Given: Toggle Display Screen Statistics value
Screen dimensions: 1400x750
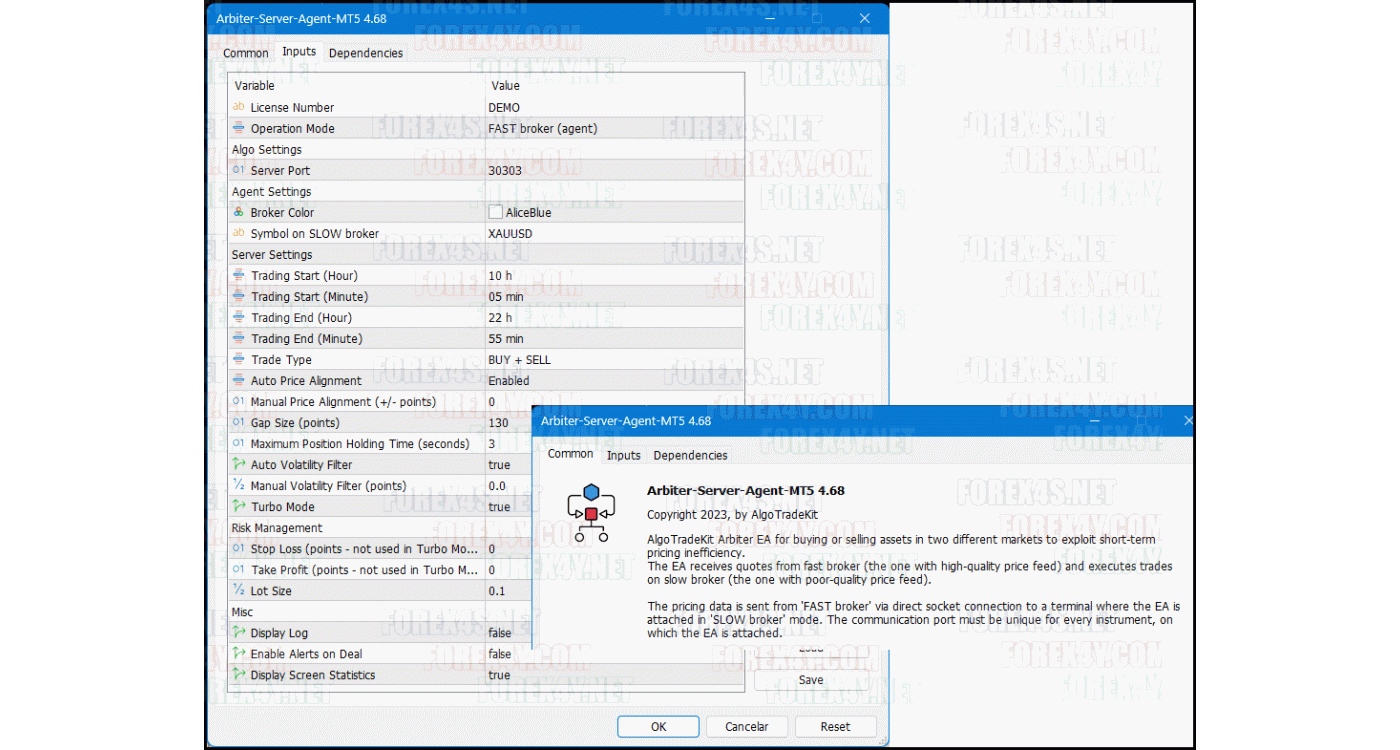Looking at the screenshot, I should pyautogui.click(x=499, y=675).
